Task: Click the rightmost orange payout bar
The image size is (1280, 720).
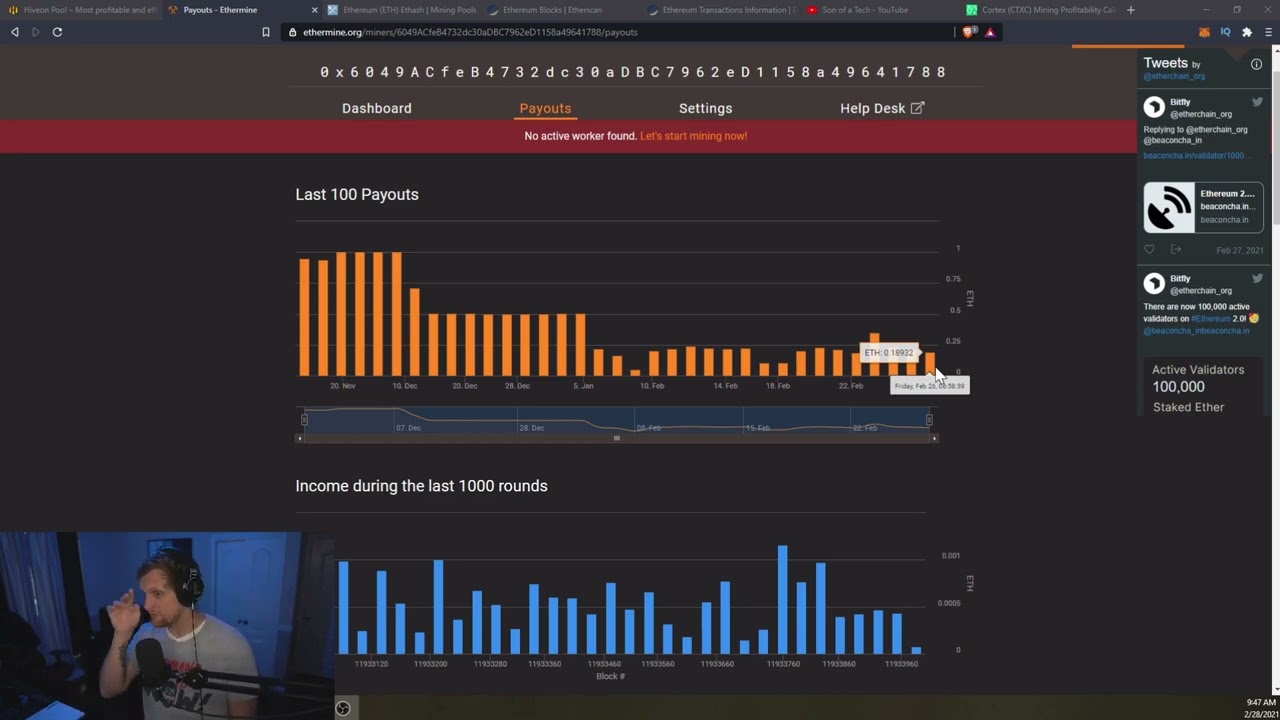Action: click(930, 364)
